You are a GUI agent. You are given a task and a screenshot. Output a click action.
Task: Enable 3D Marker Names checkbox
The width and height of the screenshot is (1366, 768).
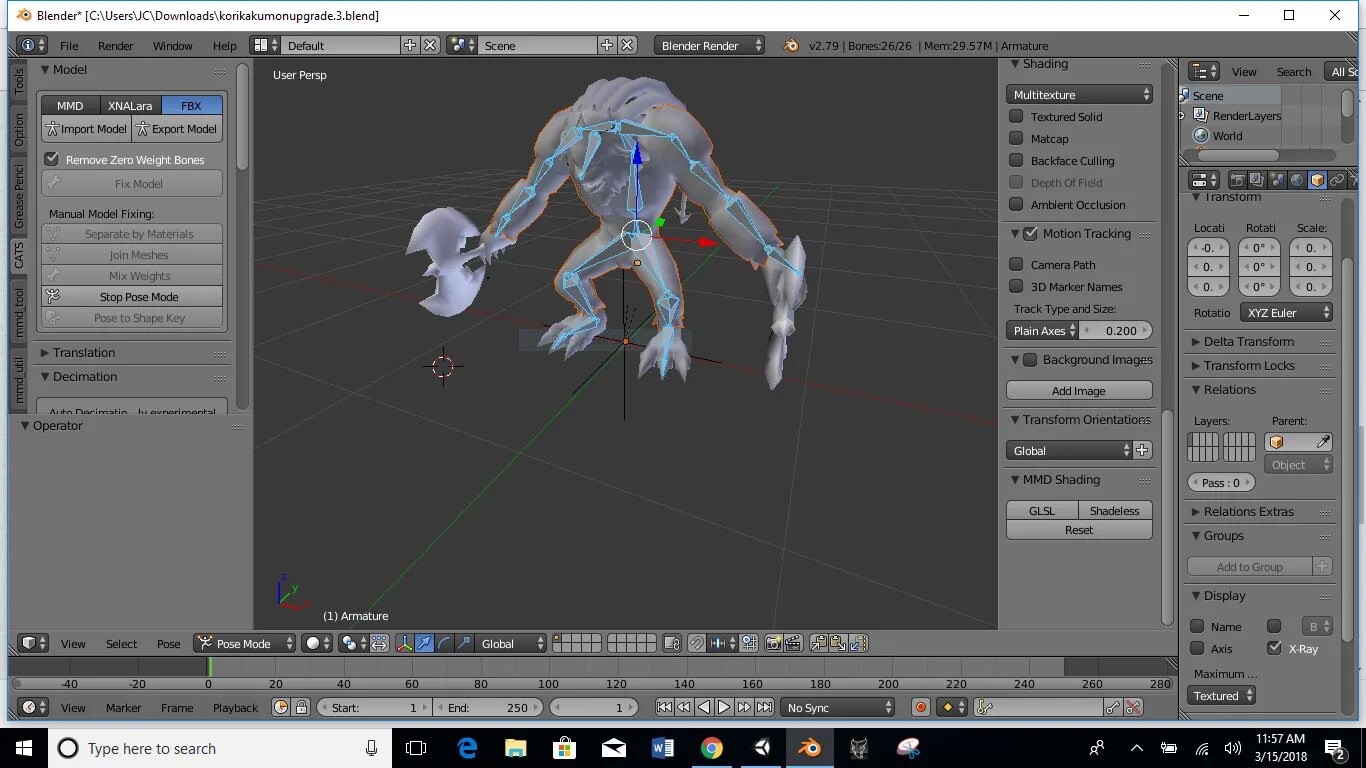click(1016, 286)
